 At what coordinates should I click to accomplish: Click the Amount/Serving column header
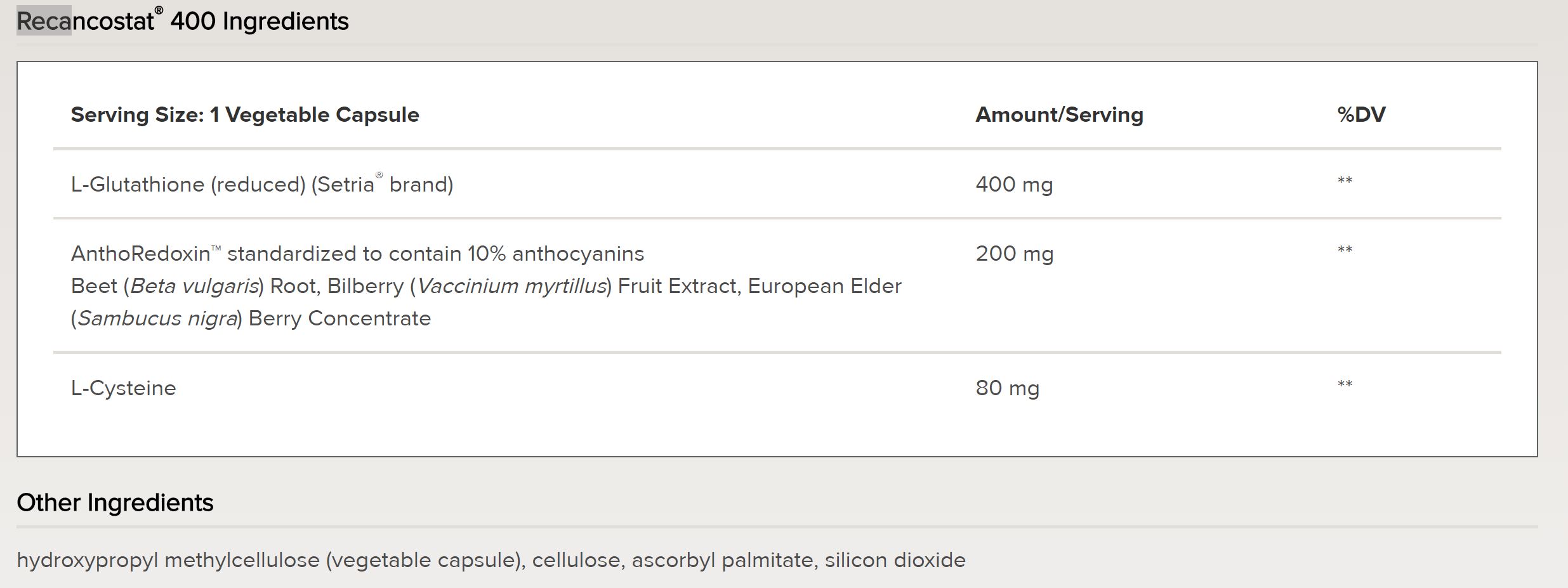tap(1059, 115)
